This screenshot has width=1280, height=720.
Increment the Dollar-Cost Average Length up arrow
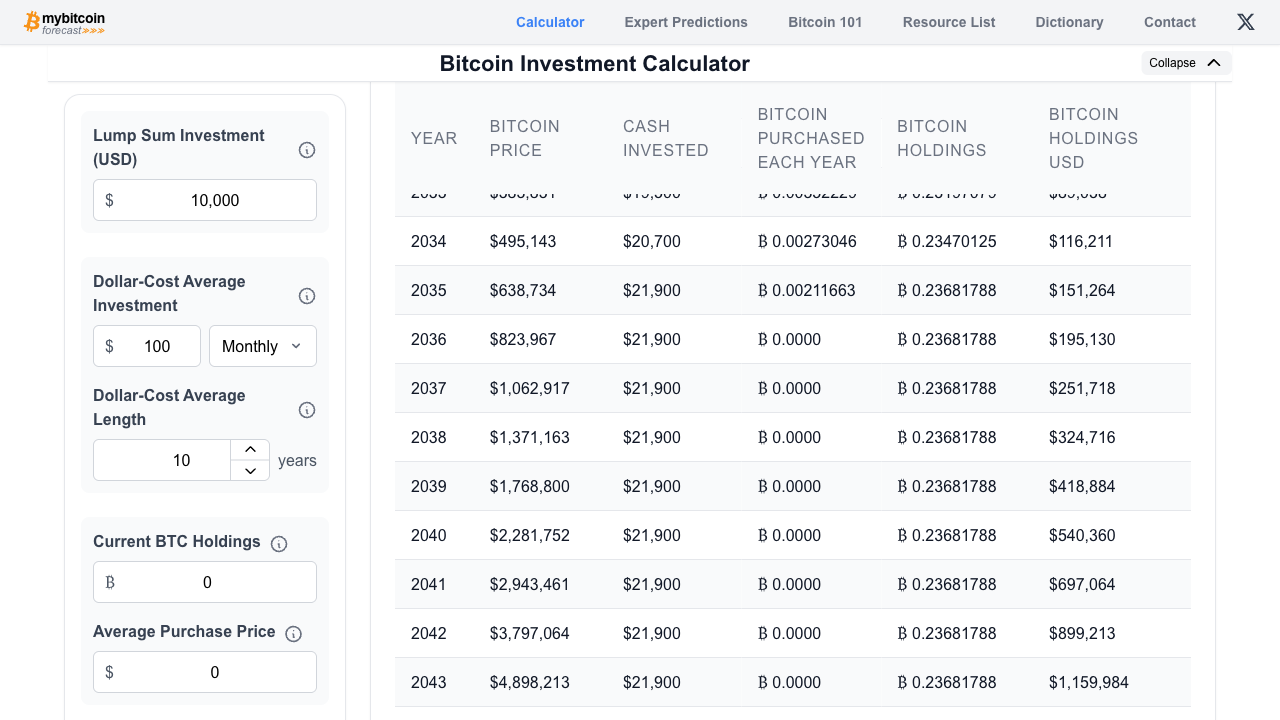point(250,448)
